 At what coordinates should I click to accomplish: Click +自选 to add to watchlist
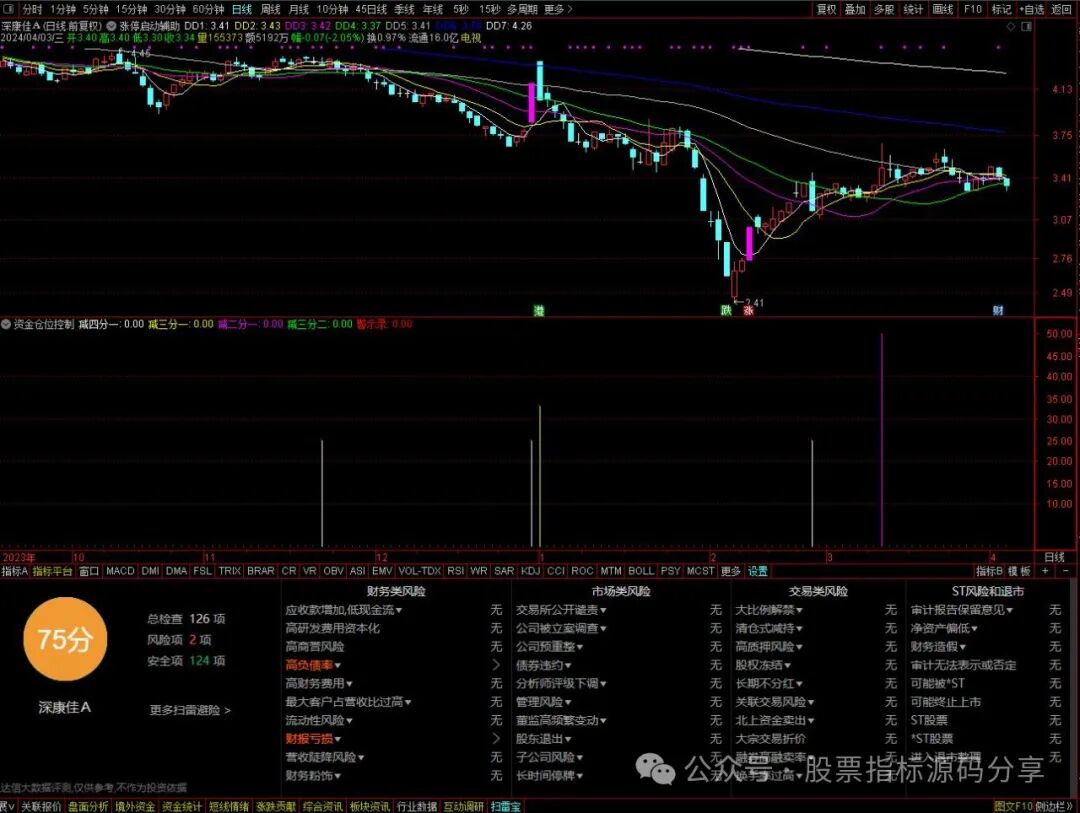point(1031,9)
